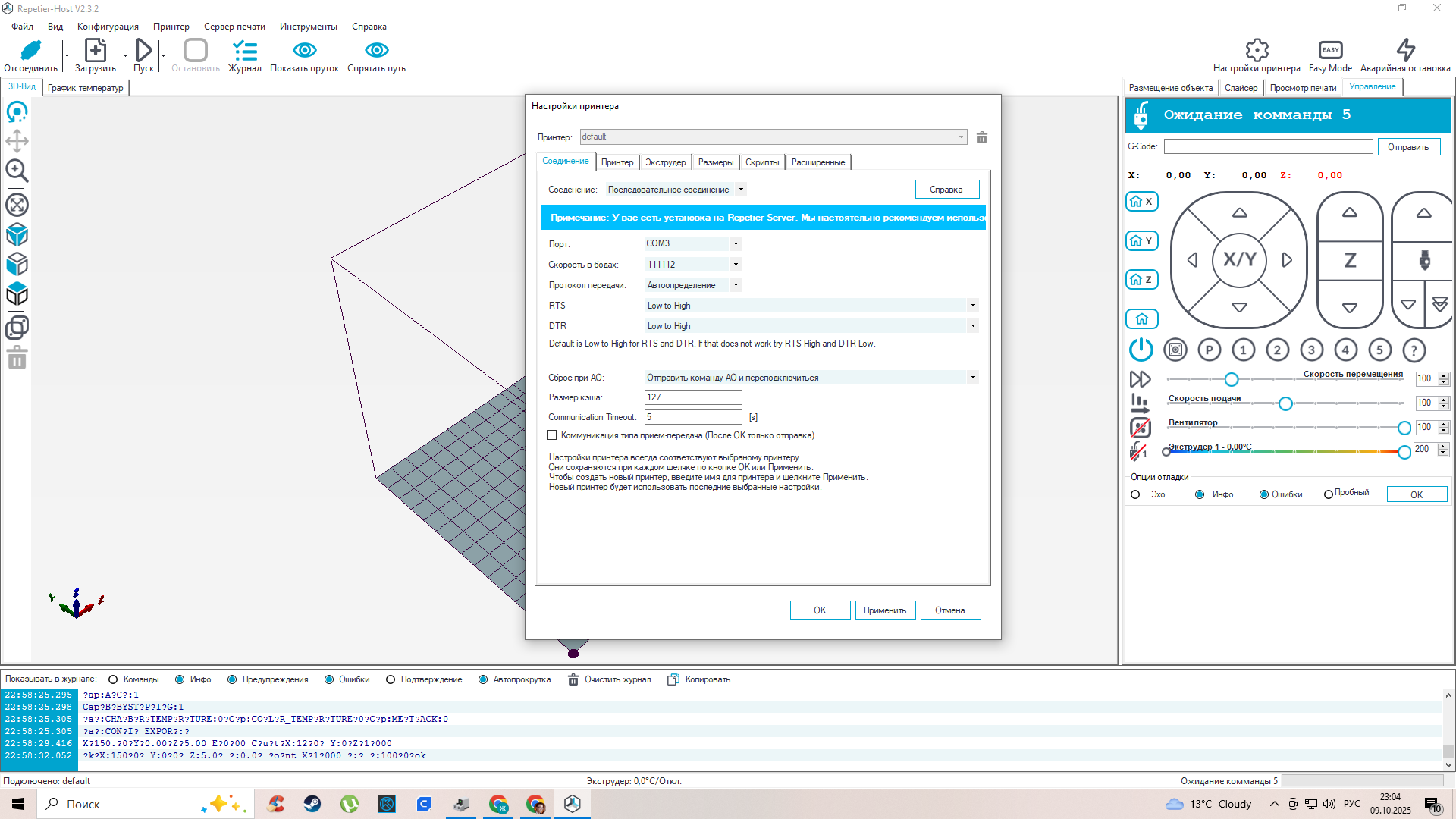
Task: Open Easy Mode from toolbar
Action: click(x=1330, y=50)
